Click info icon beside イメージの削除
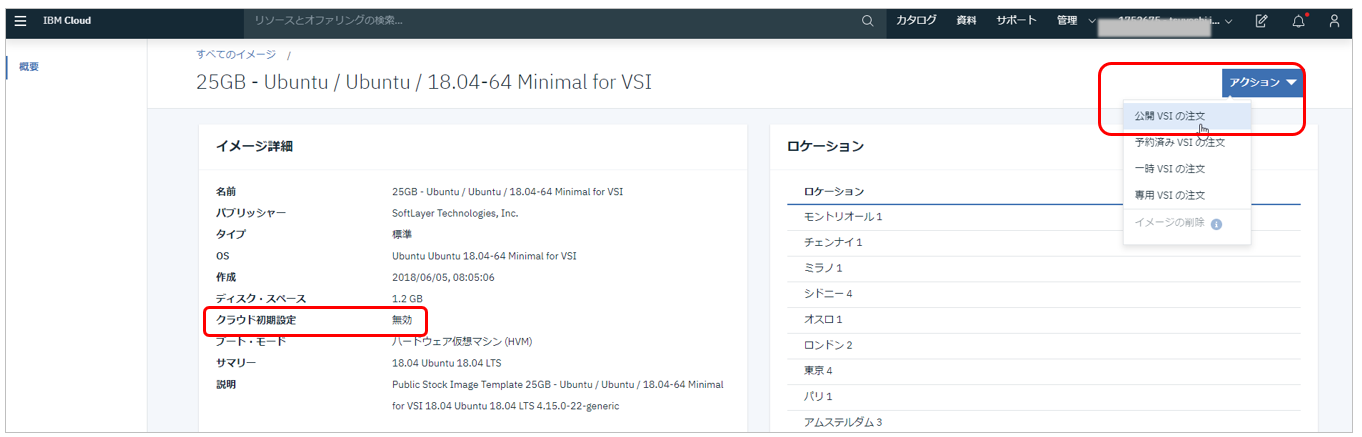1362x437 pixels. tap(1217, 224)
